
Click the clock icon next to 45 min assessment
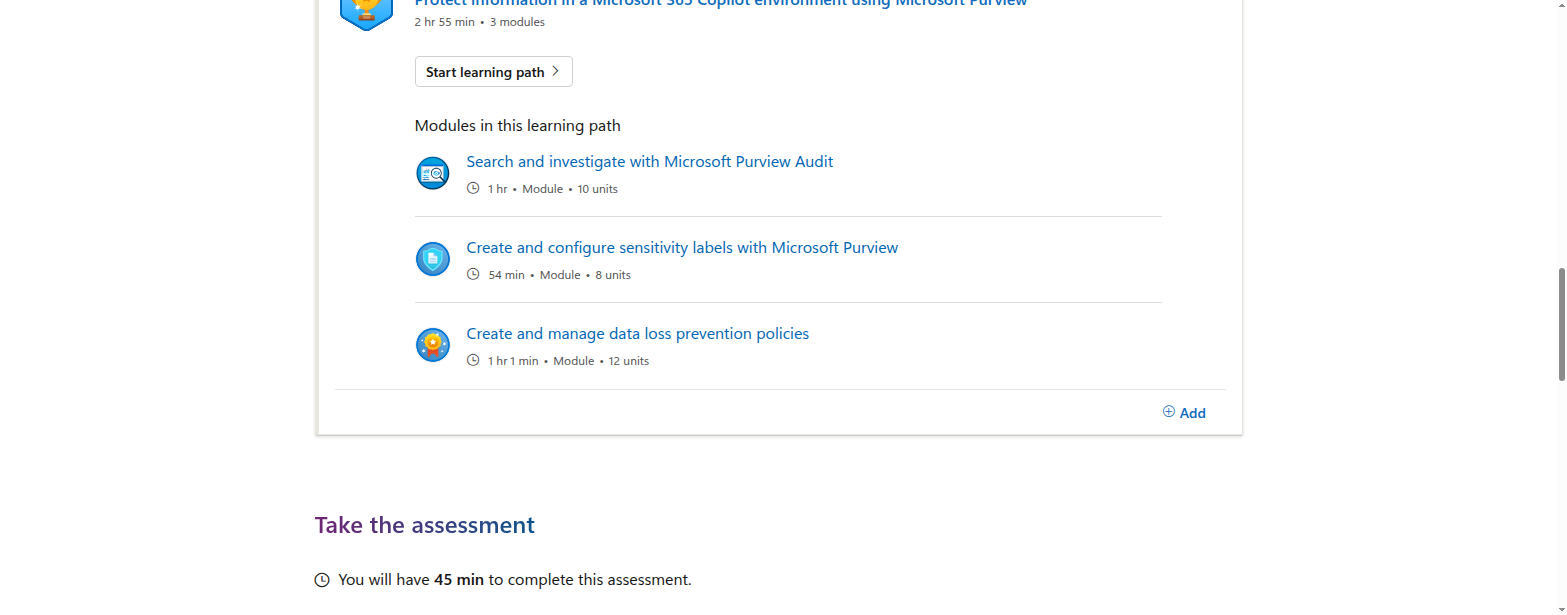322,580
